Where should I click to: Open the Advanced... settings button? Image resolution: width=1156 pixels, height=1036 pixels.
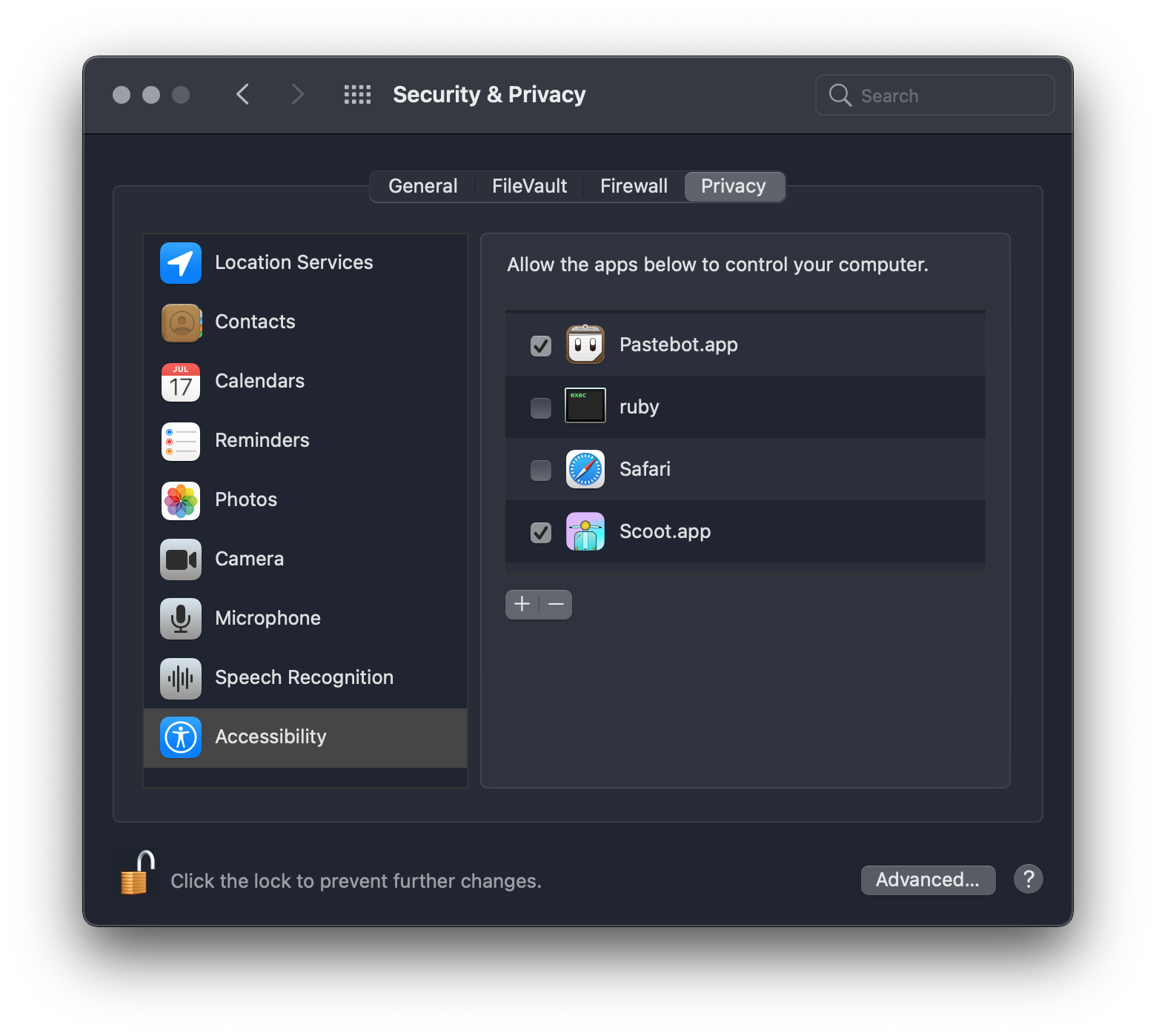(928, 880)
